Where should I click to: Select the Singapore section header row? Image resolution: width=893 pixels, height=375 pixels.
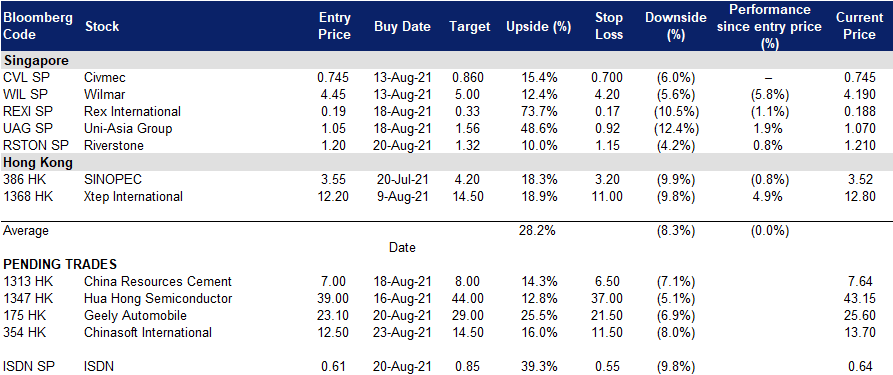coord(446,60)
